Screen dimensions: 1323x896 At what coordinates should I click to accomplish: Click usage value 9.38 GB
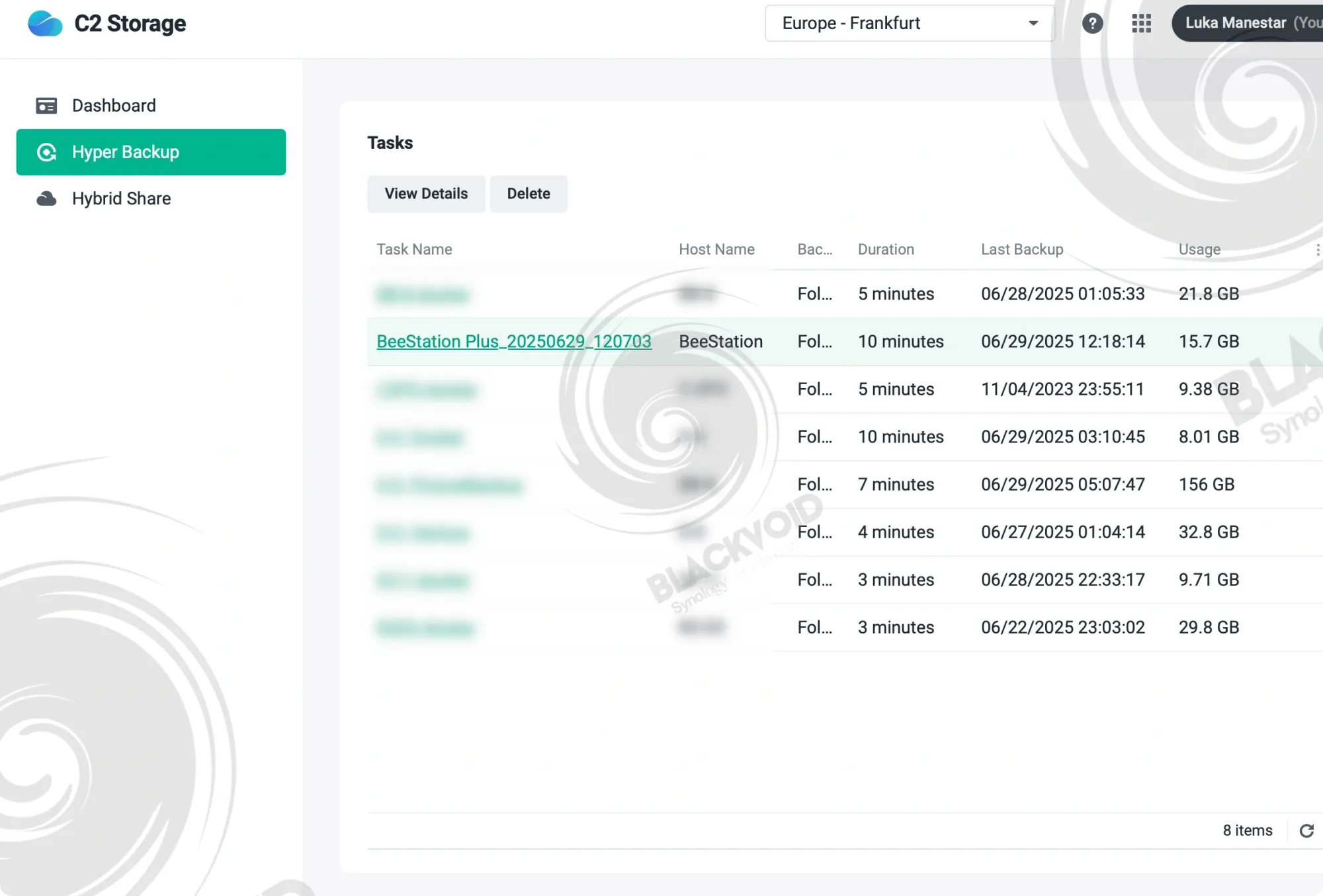1209,389
